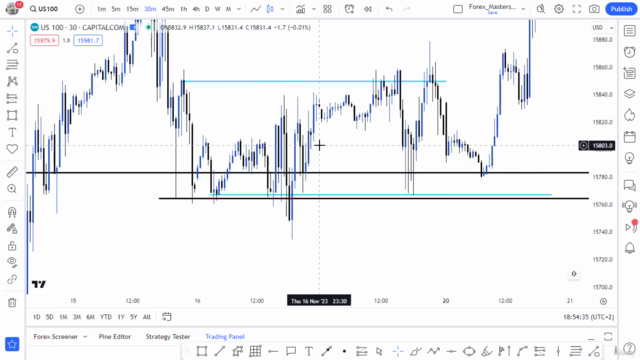Switch to daily D timeframe

coord(207,9)
